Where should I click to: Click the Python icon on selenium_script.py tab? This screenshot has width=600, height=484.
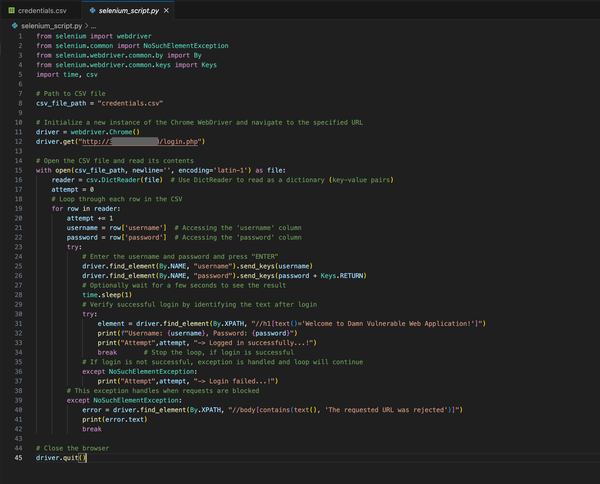(91, 9)
